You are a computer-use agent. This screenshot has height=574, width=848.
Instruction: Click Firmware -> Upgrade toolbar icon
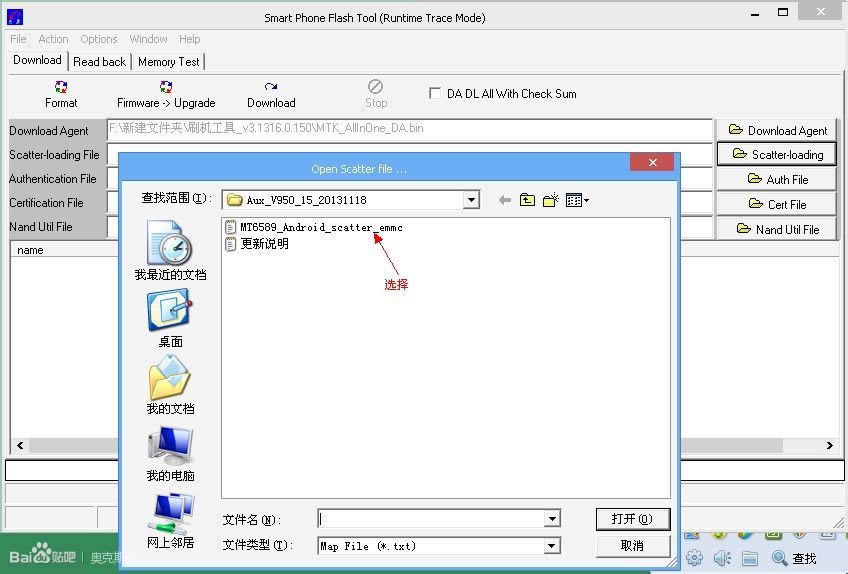click(166, 94)
